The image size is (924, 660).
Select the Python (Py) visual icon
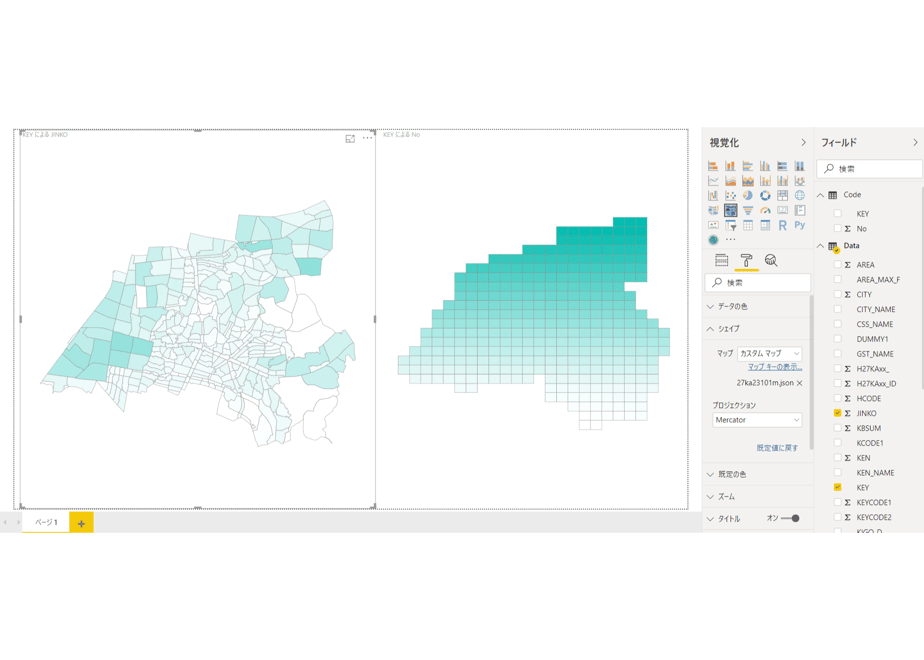coord(800,225)
